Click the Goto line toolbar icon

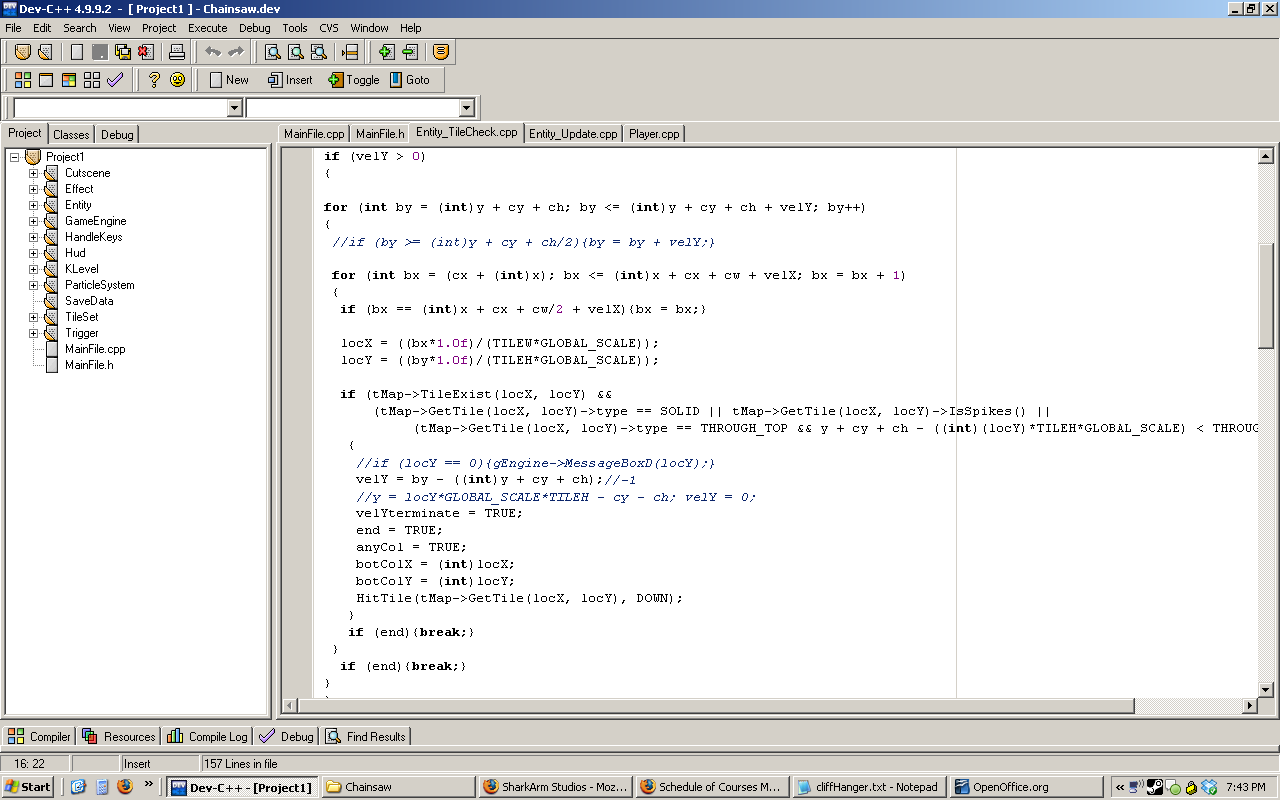point(350,52)
